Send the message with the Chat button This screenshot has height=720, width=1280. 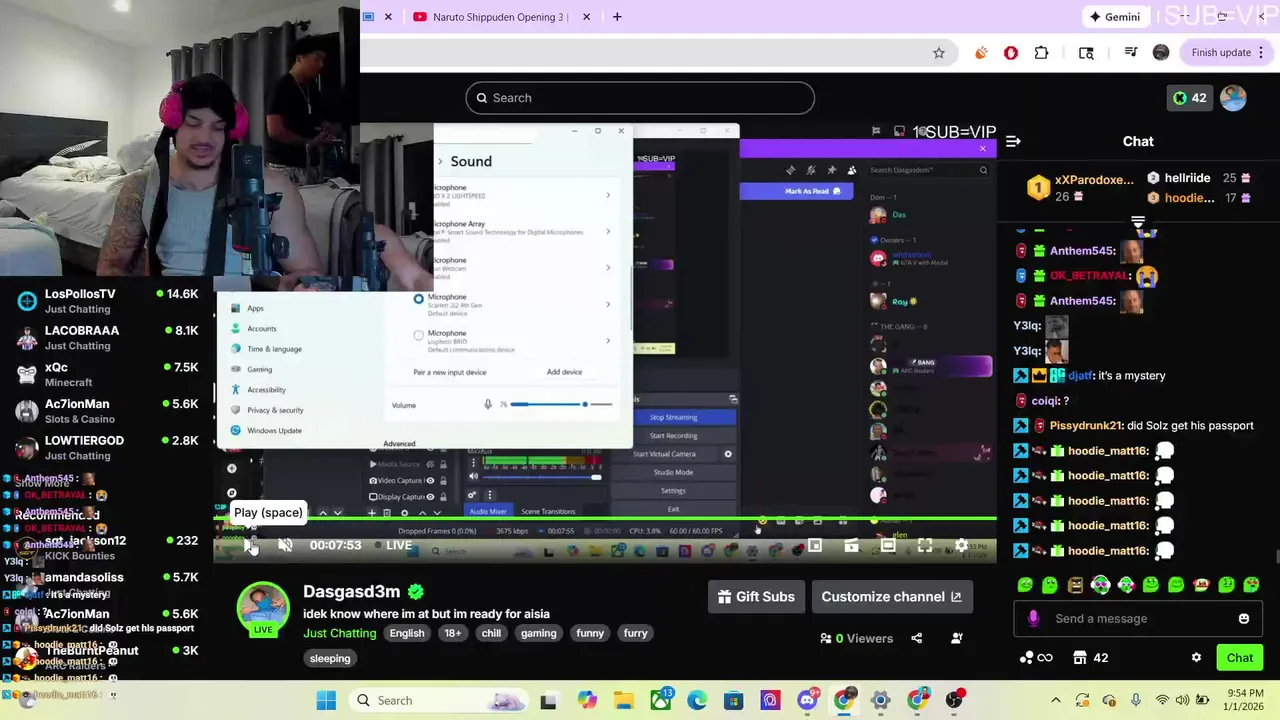coord(1240,658)
